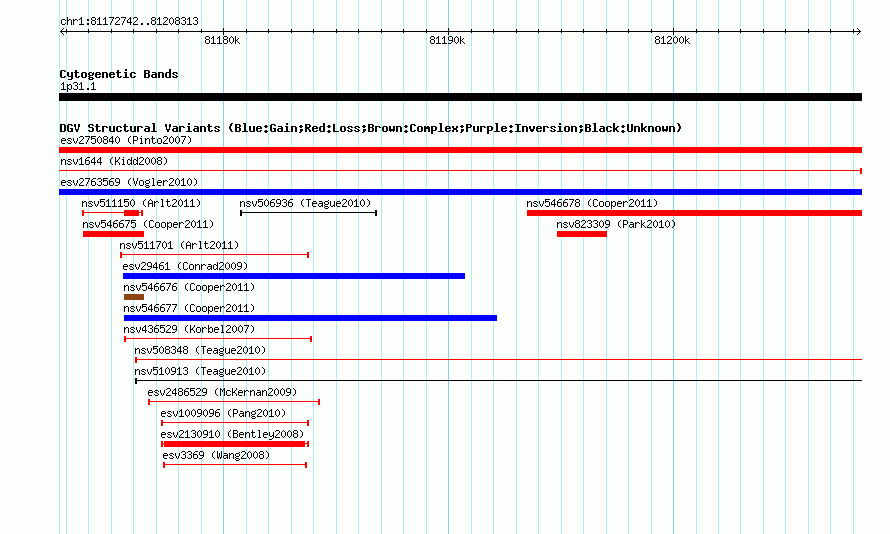Click the esv29461 (Conrad2009) label
The height and width of the screenshot is (534, 890).
click(x=185, y=266)
